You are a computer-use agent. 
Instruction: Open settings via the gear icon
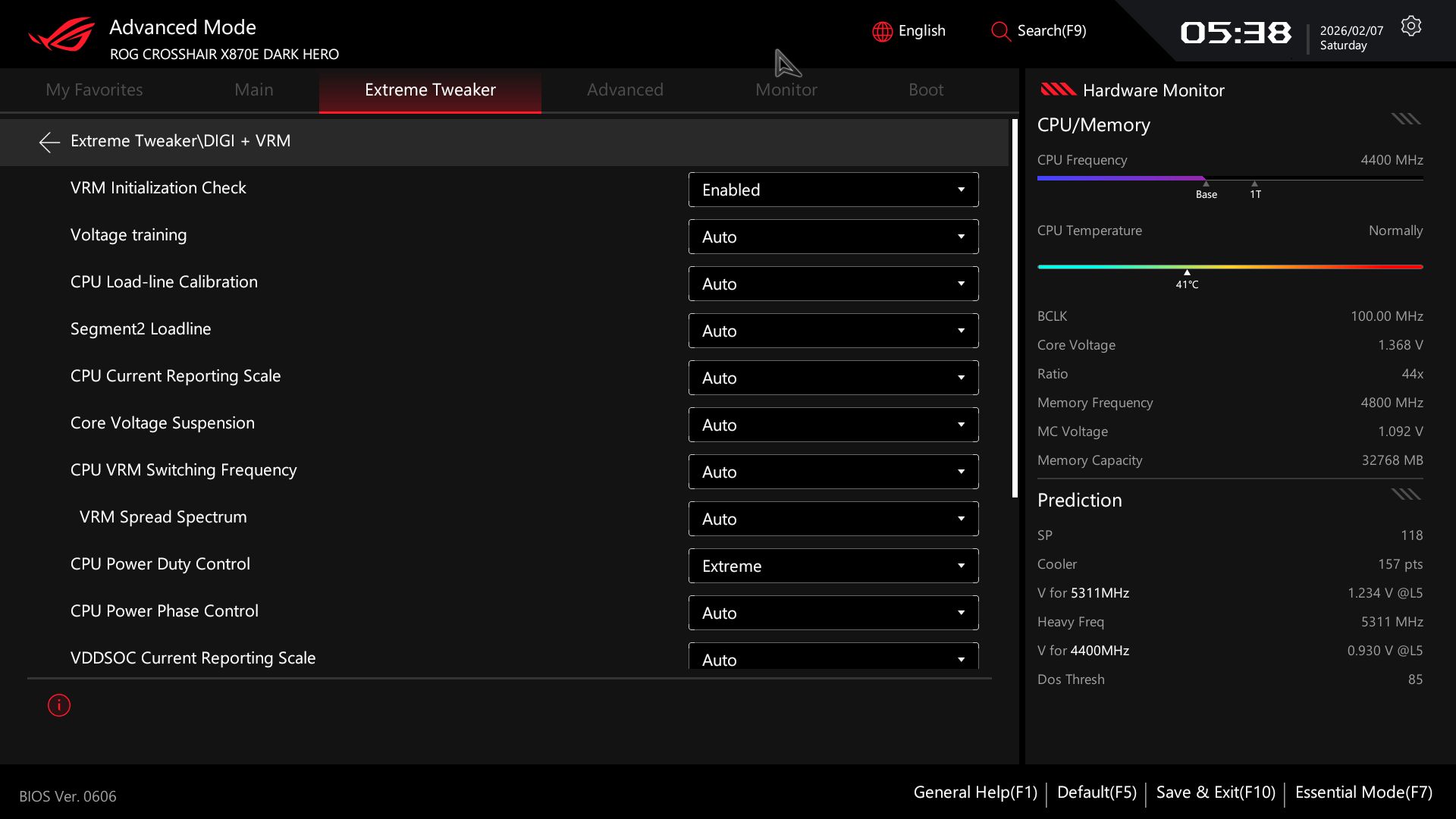(x=1410, y=27)
